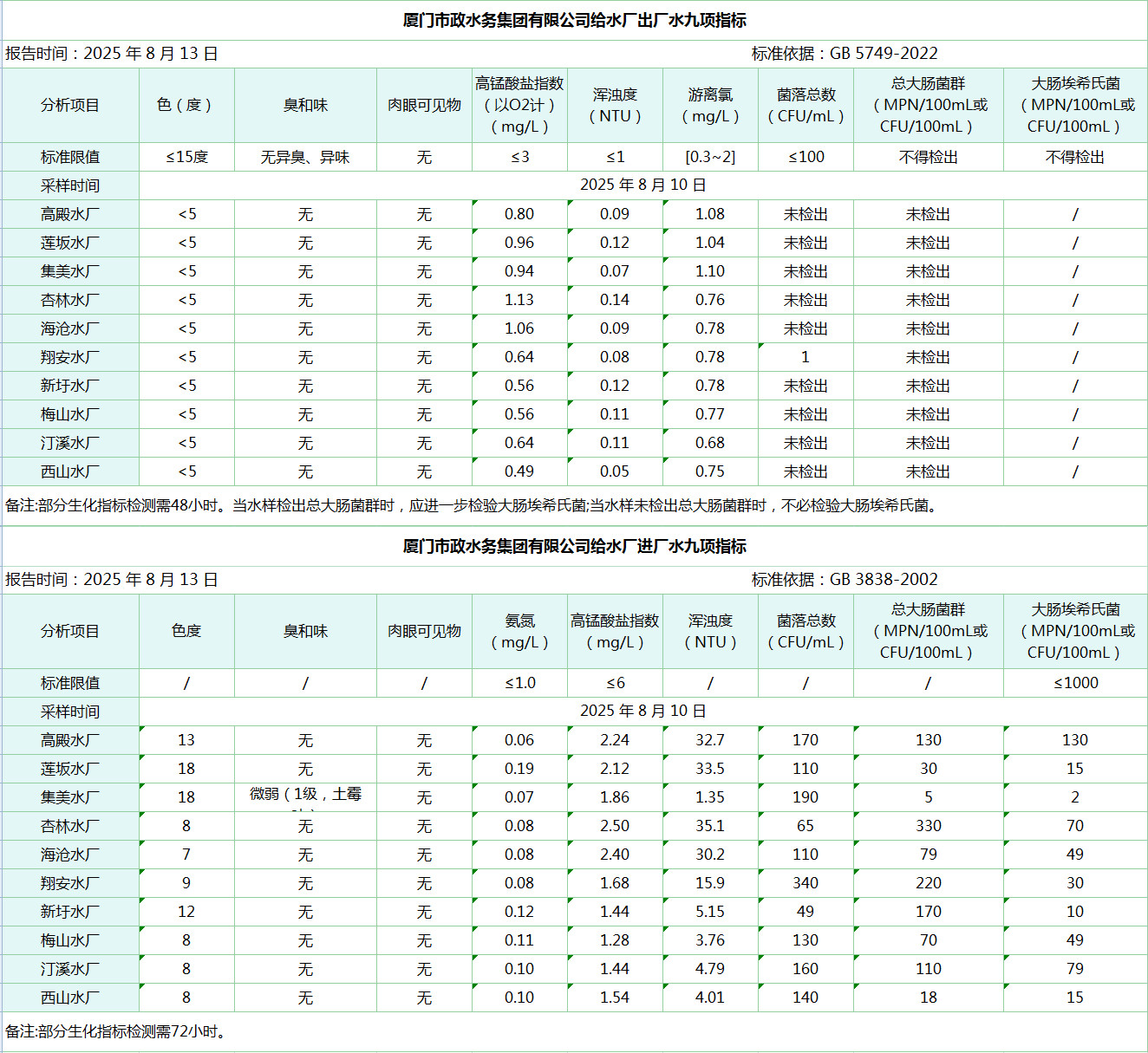1148x1053 pixels.
Task: Click 高锰酸盐指数（以O2计） header in outgoing table
Action: pos(519,105)
